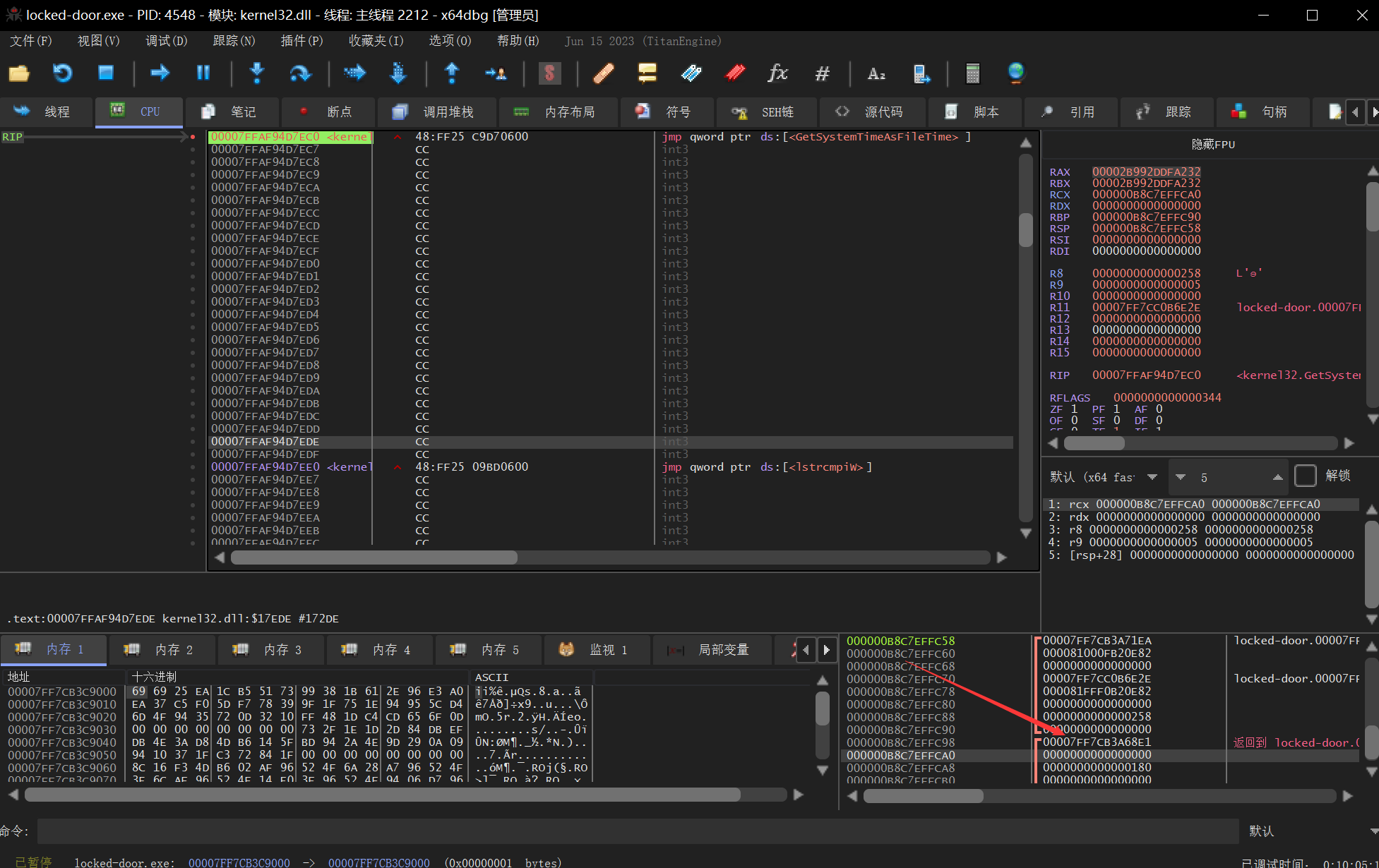Toggle the AF flag value
The width and height of the screenshot is (1379, 868).
click(1159, 409)
